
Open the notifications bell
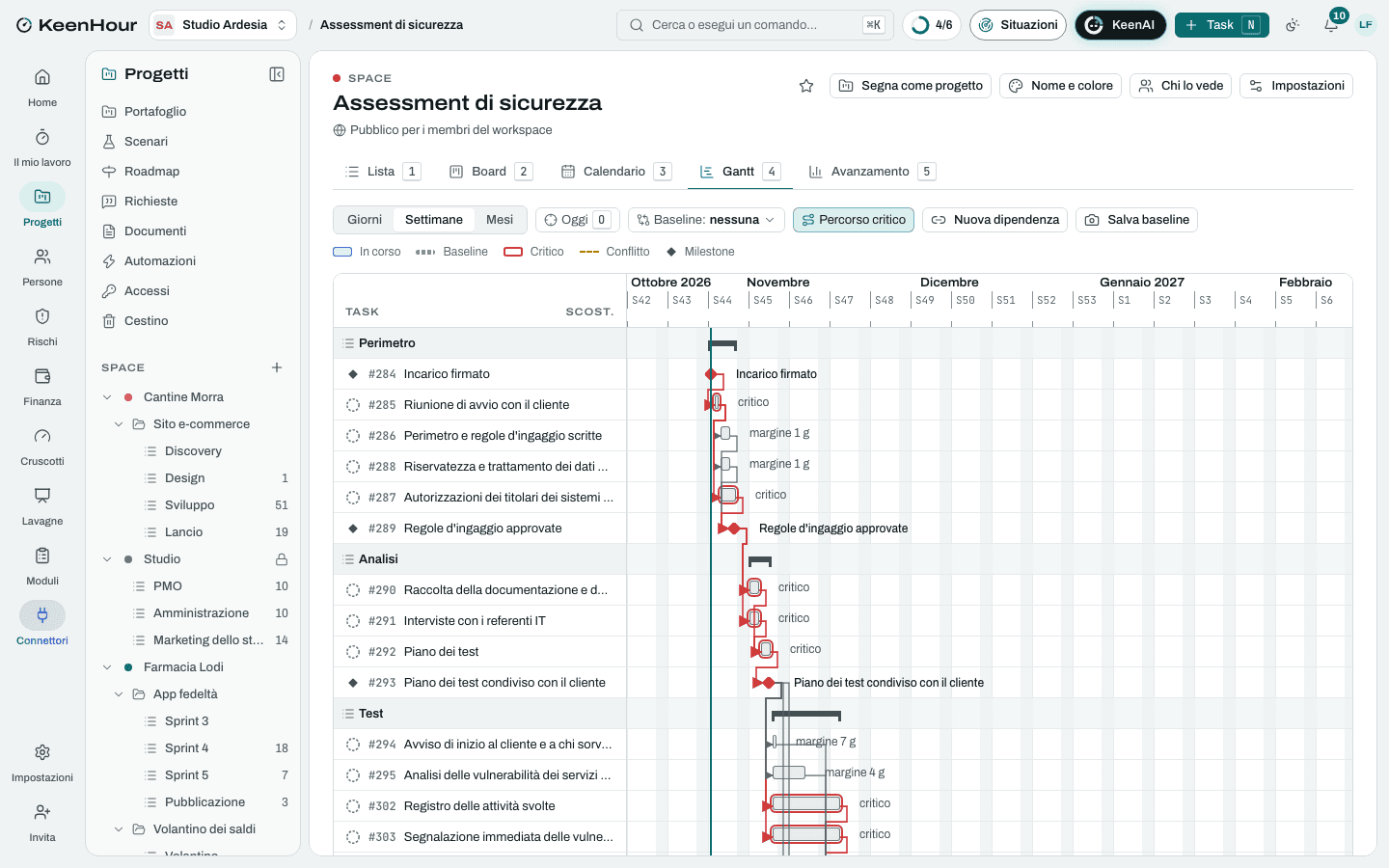click(x=1331, y=25)
